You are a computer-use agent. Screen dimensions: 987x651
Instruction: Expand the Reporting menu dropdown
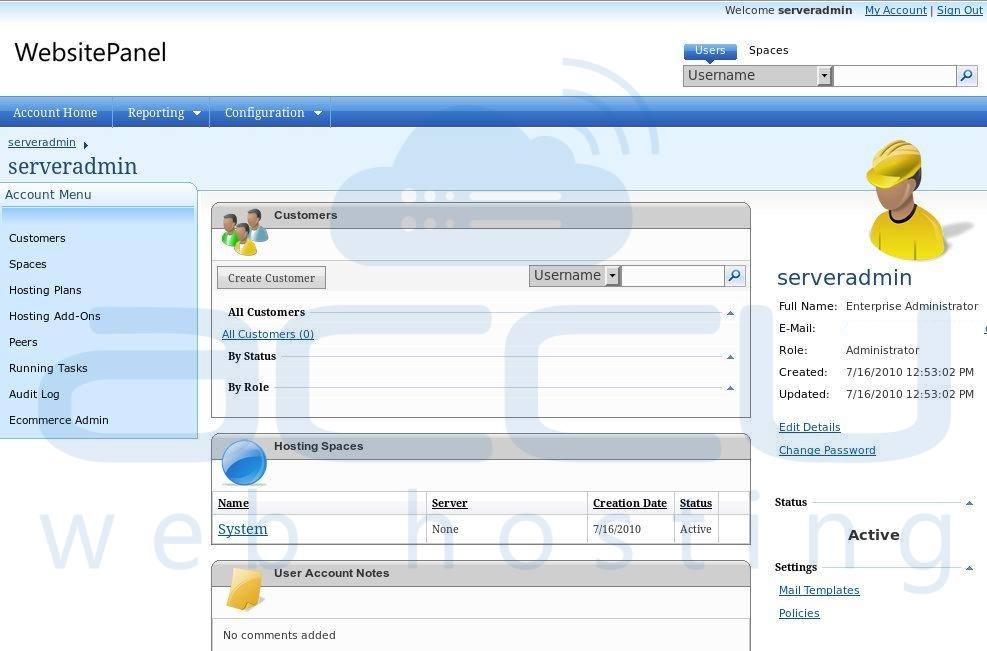[197, 112]
